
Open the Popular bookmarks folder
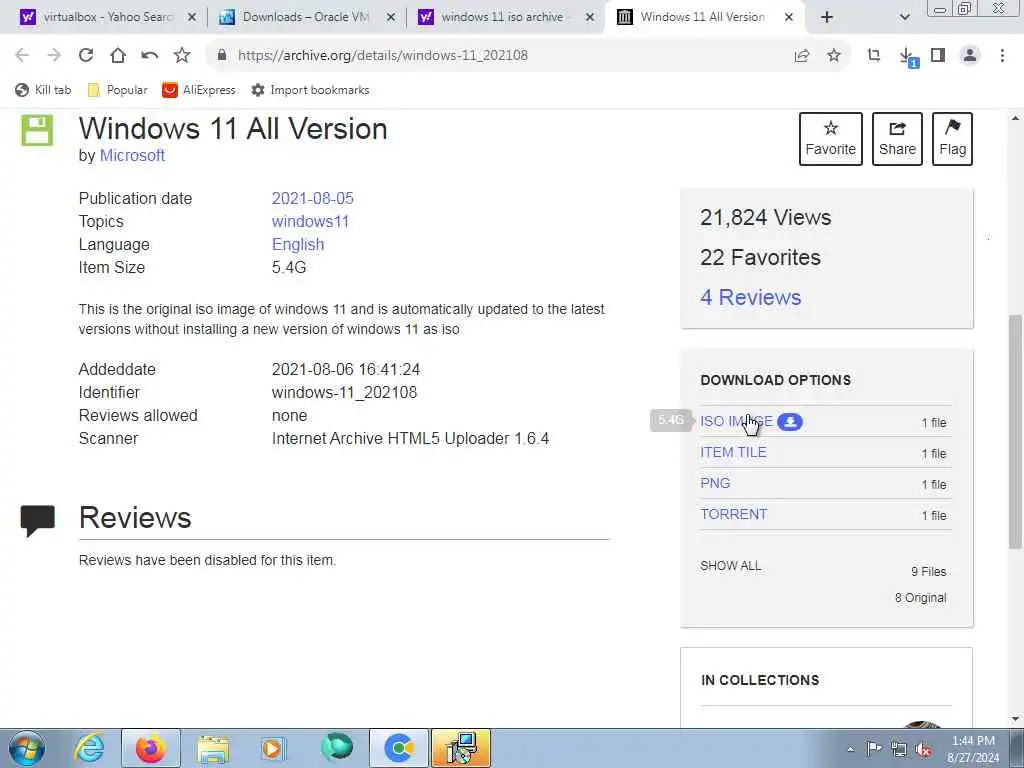coord(118,90)
